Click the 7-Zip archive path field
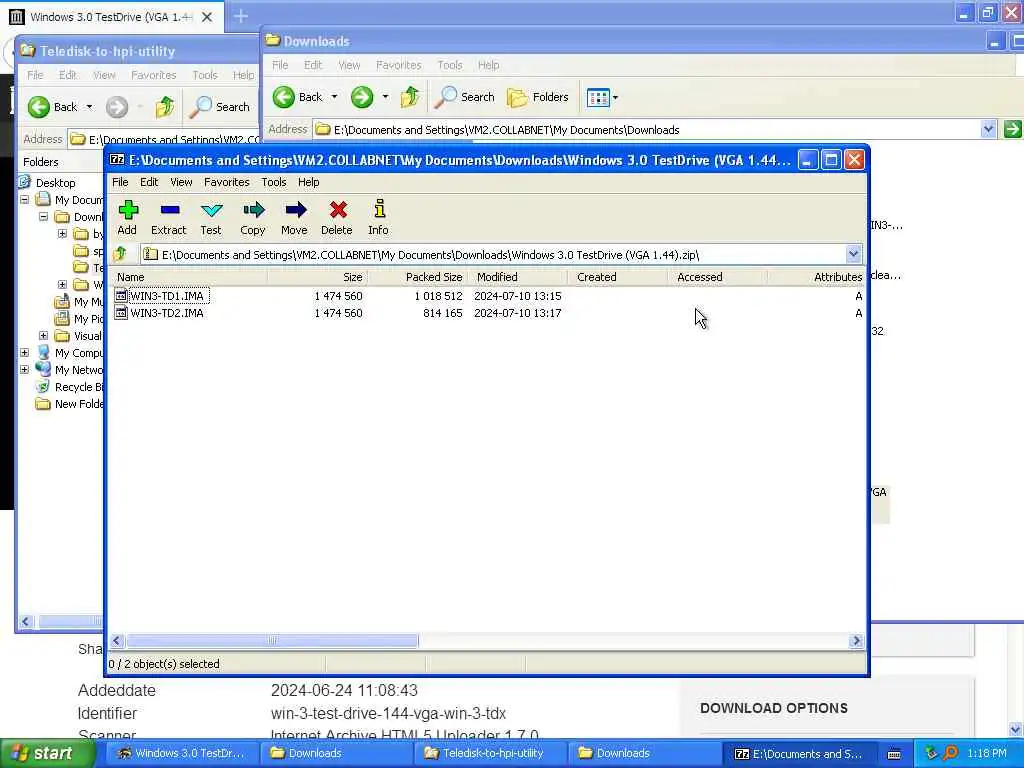 click(x=494, y=255)
